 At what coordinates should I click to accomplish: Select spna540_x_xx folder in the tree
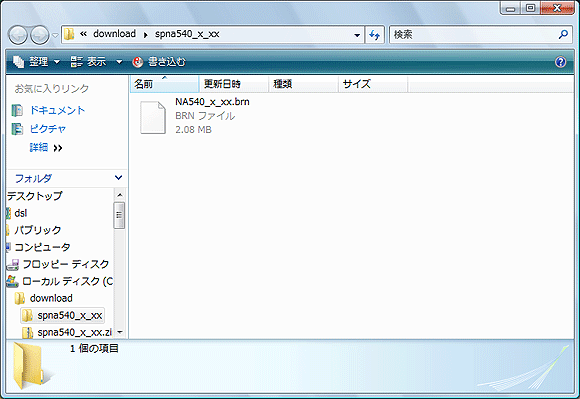[x=70, y=315]
